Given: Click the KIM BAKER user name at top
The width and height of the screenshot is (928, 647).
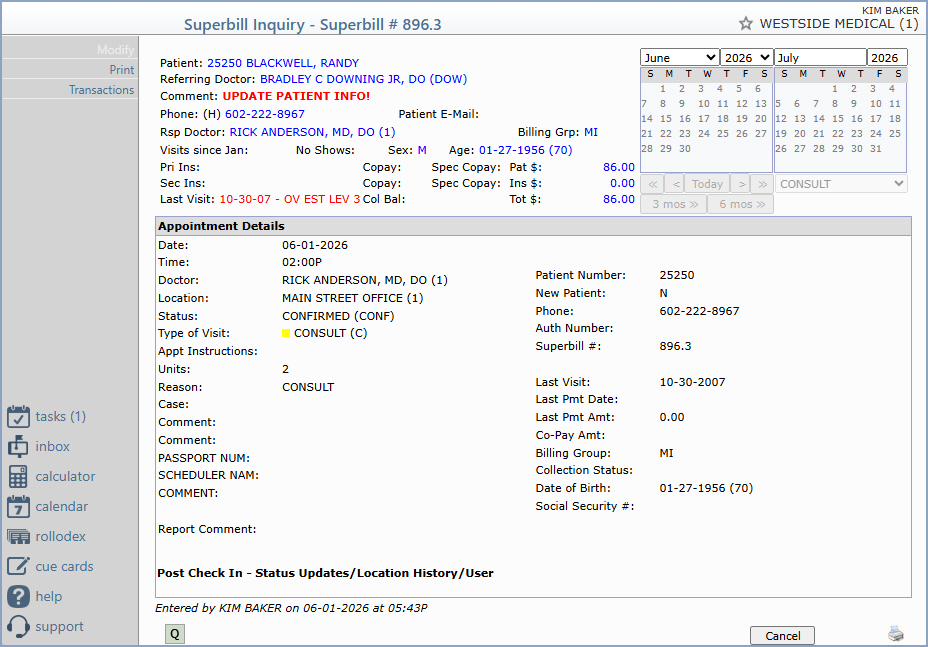Looking at the screenshot, I should [x=890, y=11].
